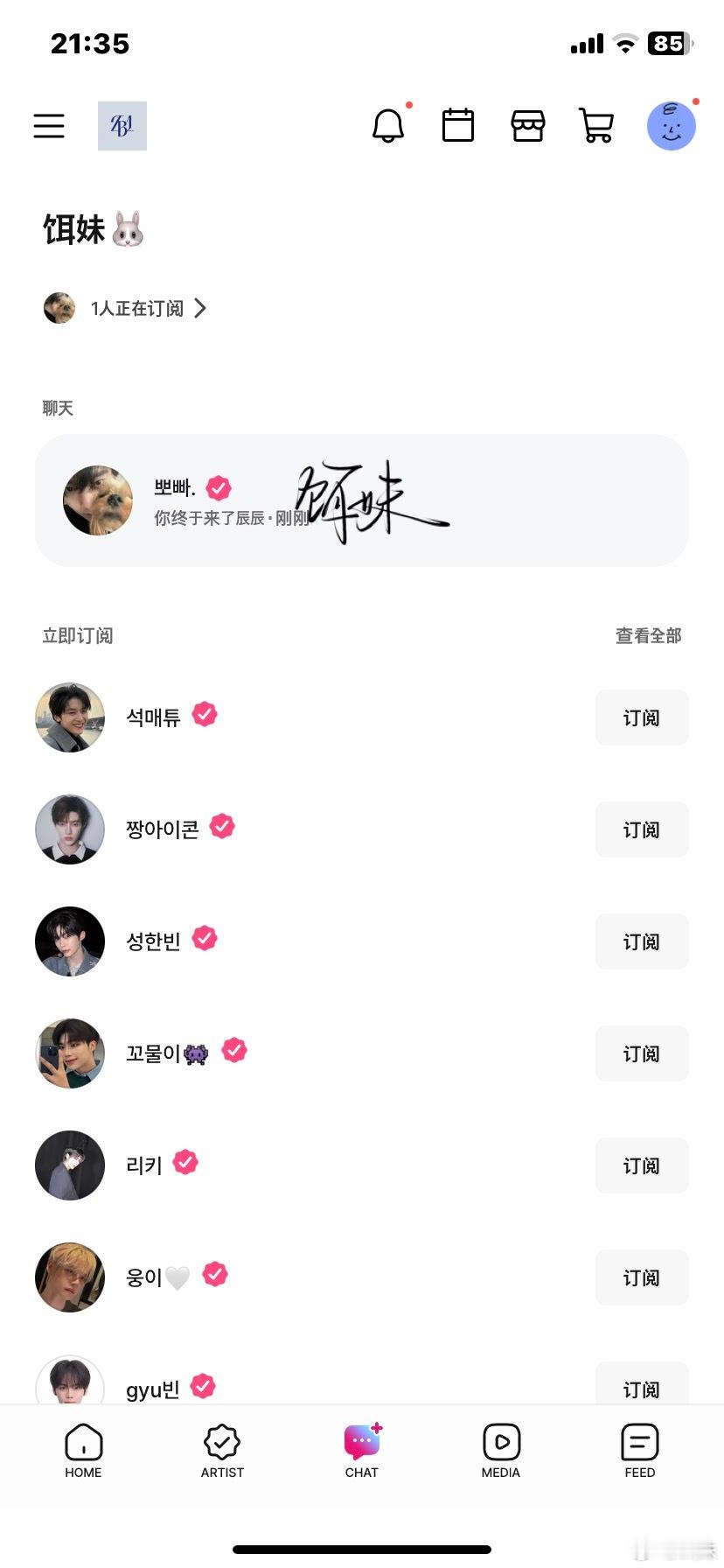
Task: Go to HOME tab
Action: click(x=83, y=1451)
